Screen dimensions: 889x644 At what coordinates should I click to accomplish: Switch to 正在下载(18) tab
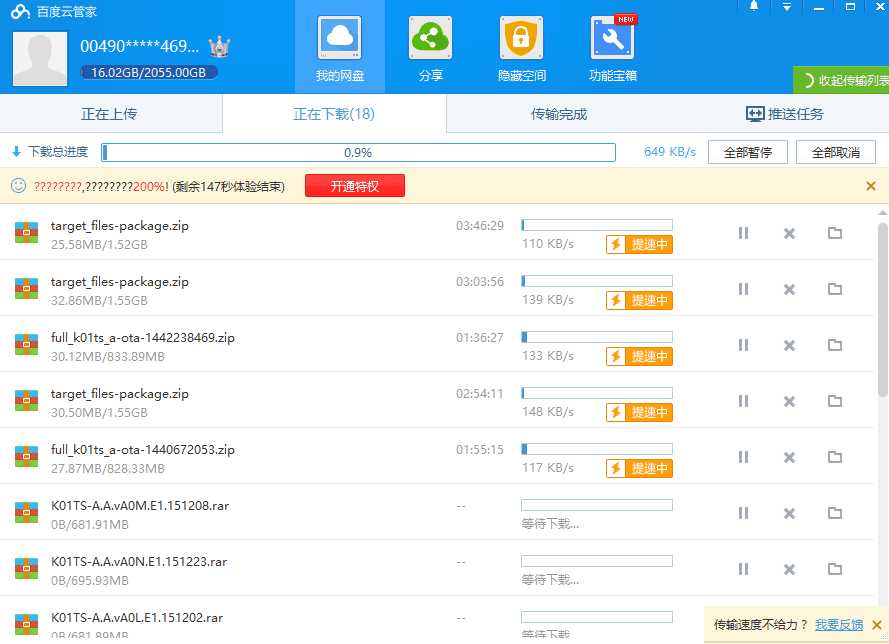tap(334, 114)
